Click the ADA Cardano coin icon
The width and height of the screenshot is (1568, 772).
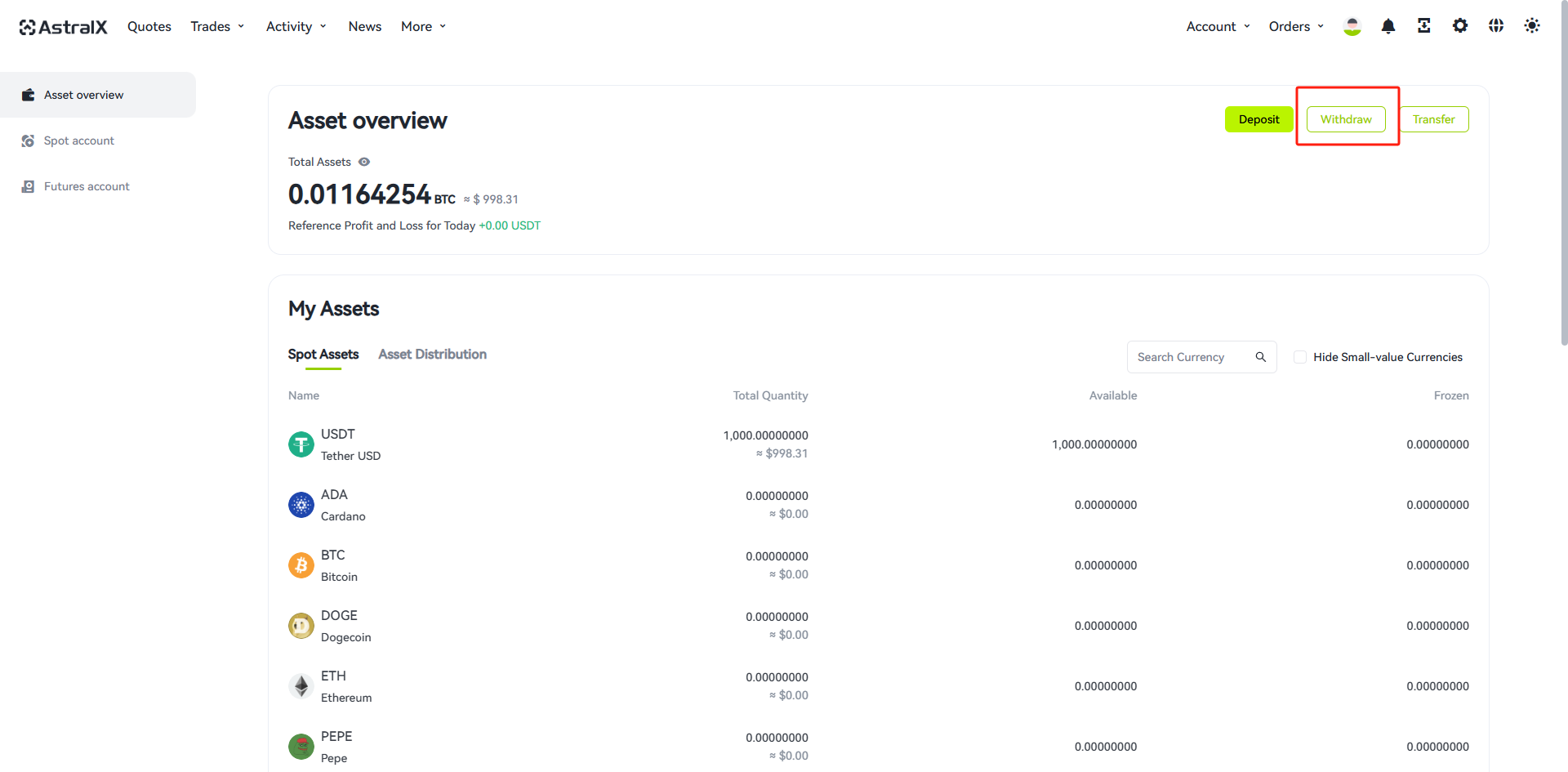301,505
